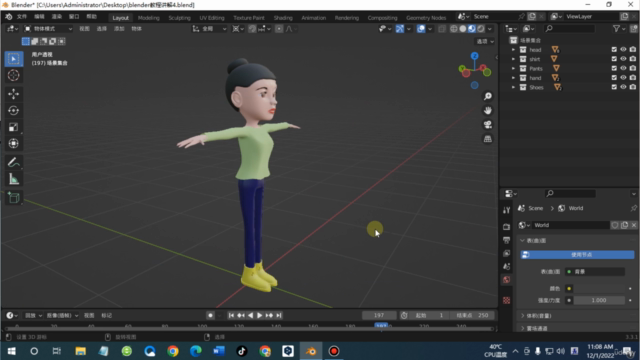The height and width of the screenshot is (360, 640).
Task: Switch to wireframe viewport shading
Action: 453,29
